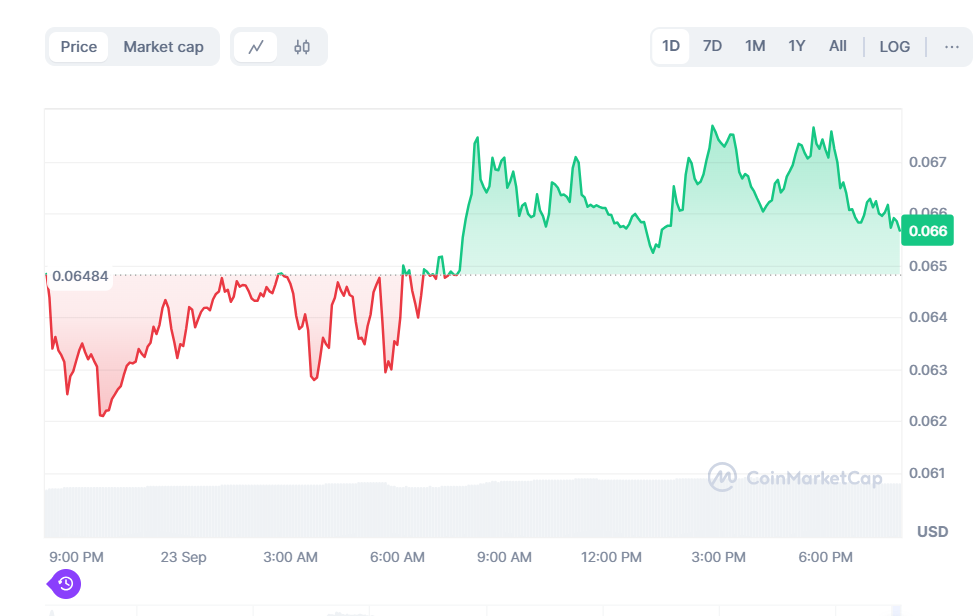The width and height of the screenshot is (975, 616).
Task: Click the green 0.066 current price tag
Action: point(927,230)
